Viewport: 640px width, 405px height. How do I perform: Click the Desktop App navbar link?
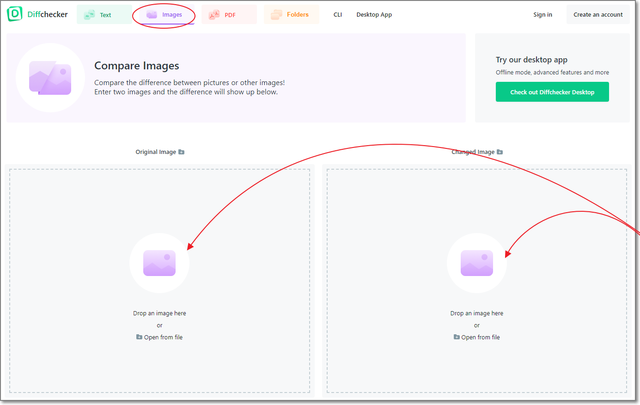coord(374,15)
